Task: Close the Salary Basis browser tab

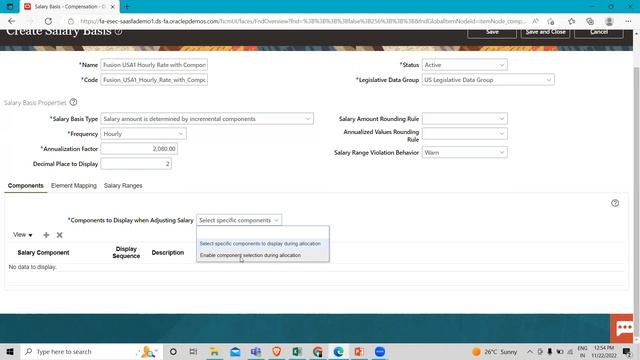Action: tap(113, 7)
